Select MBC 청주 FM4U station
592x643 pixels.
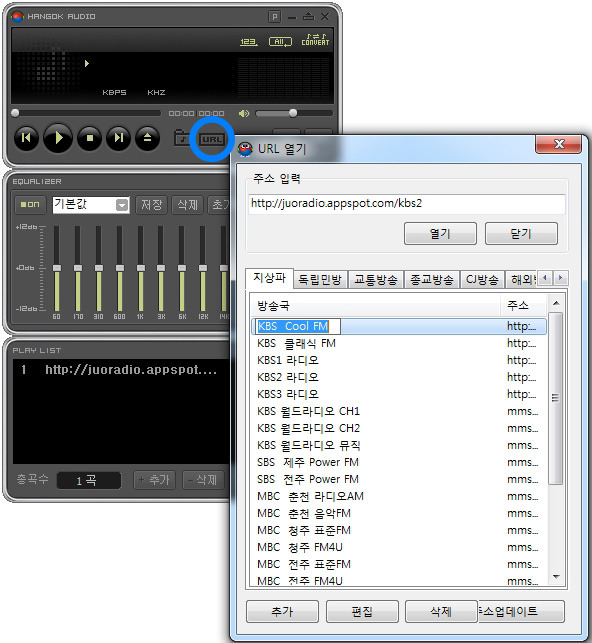(x=398, y=547)
